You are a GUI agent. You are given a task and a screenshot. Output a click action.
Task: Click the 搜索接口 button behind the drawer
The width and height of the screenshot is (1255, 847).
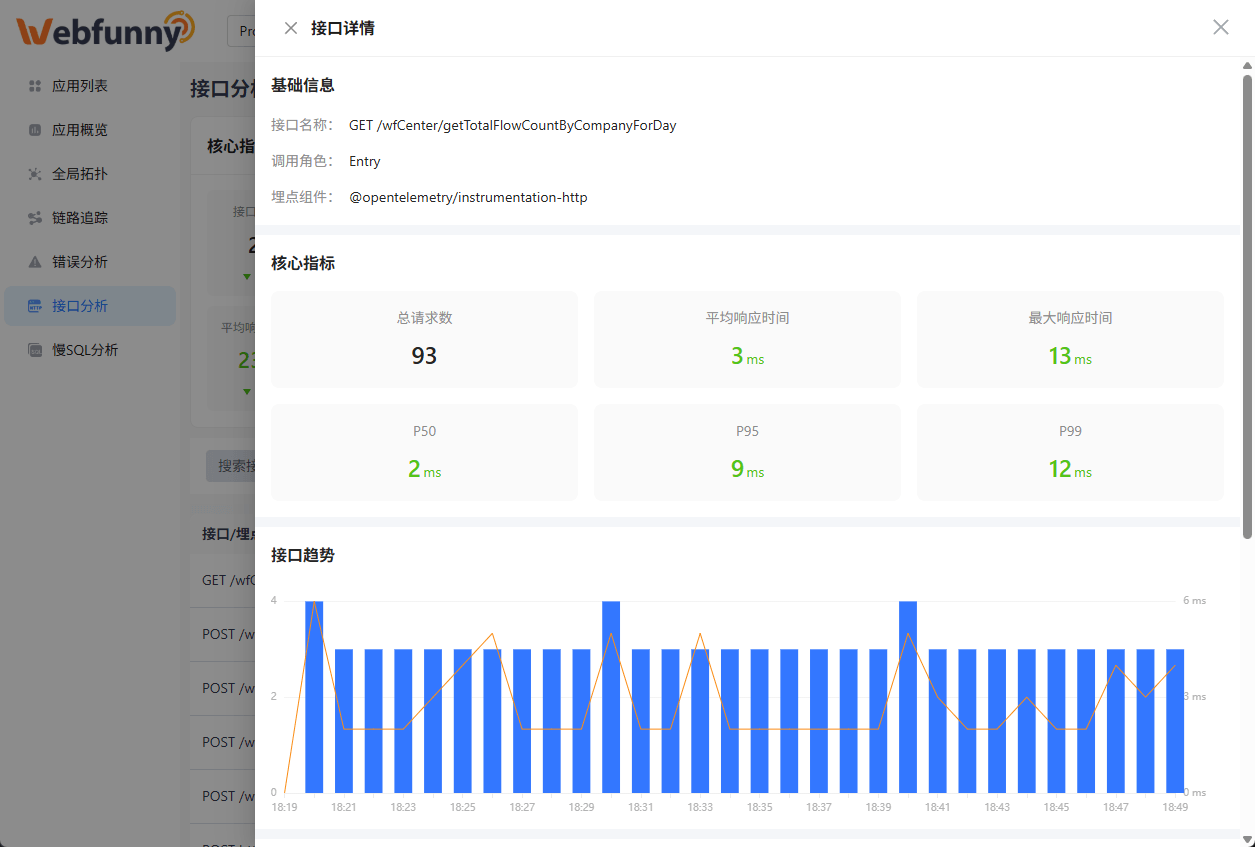(231, 466)
